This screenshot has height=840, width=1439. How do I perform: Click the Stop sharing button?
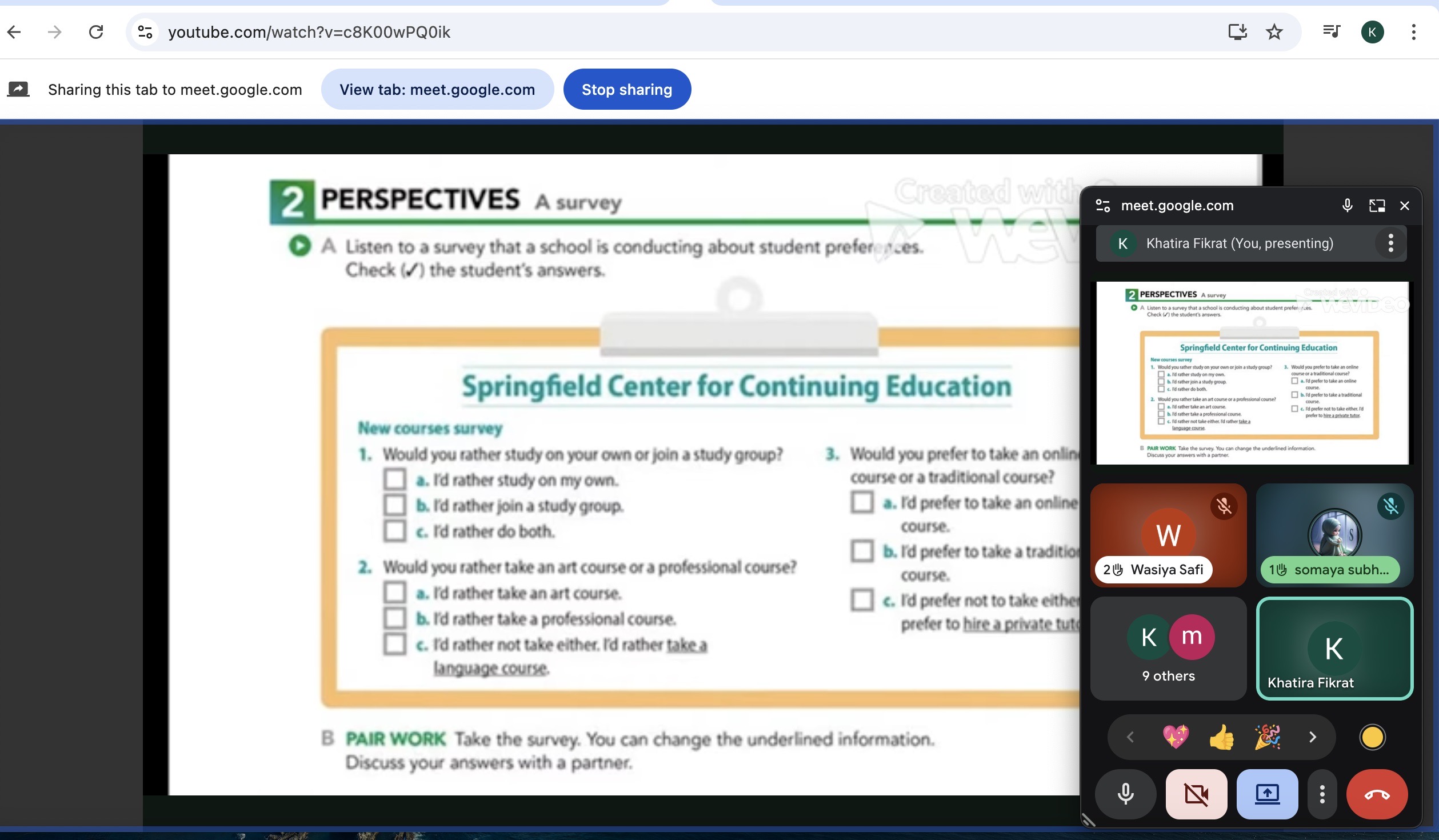(x=627, y=90)
